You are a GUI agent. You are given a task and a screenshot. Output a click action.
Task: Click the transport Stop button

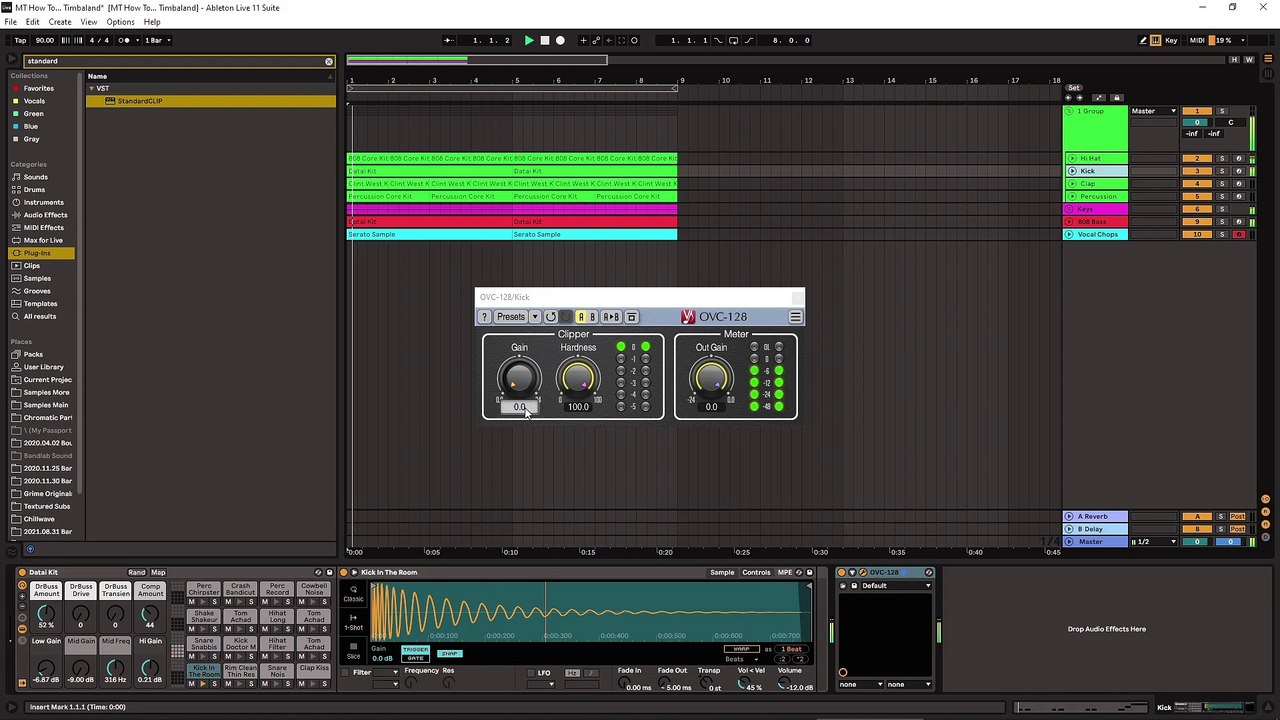click(x=544, y=40)
